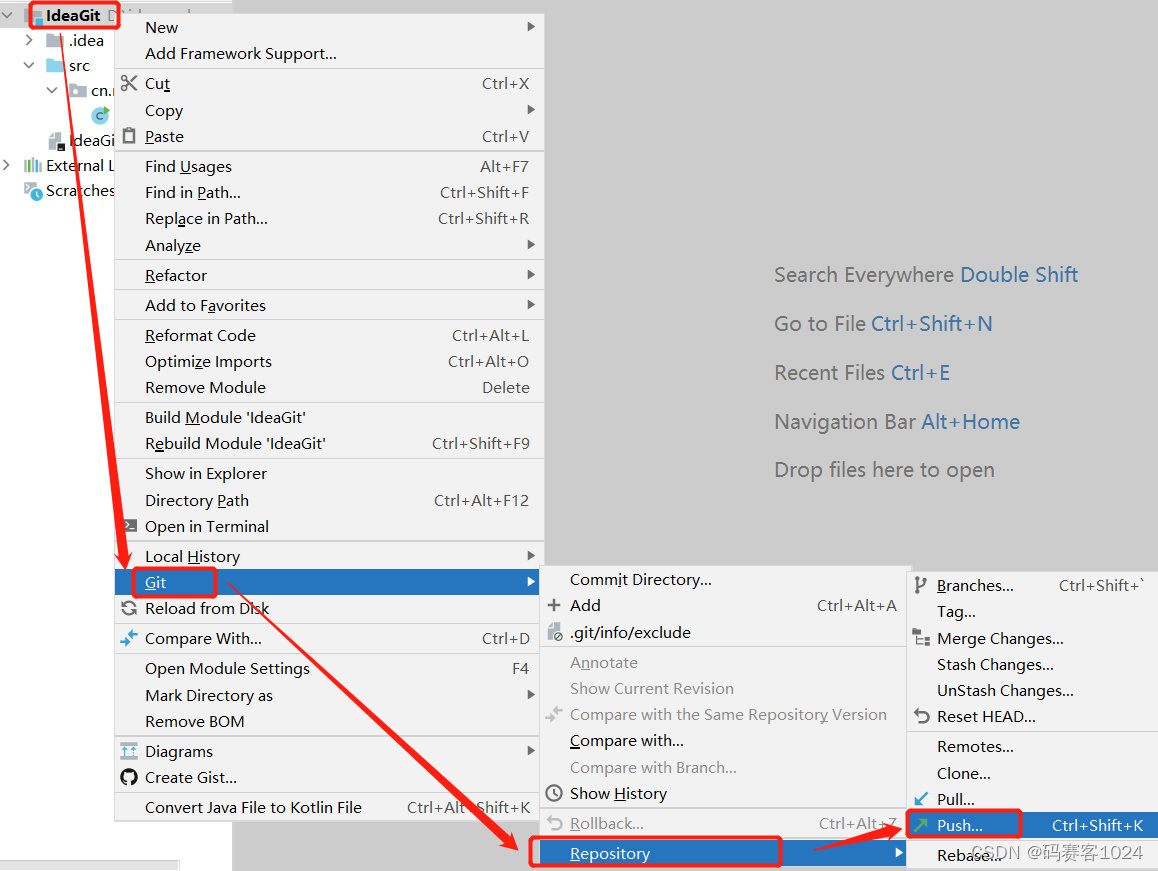Viewport: 1158px width, 871px height.
Task: Click the src folder icon
Action: pos(55,66)
